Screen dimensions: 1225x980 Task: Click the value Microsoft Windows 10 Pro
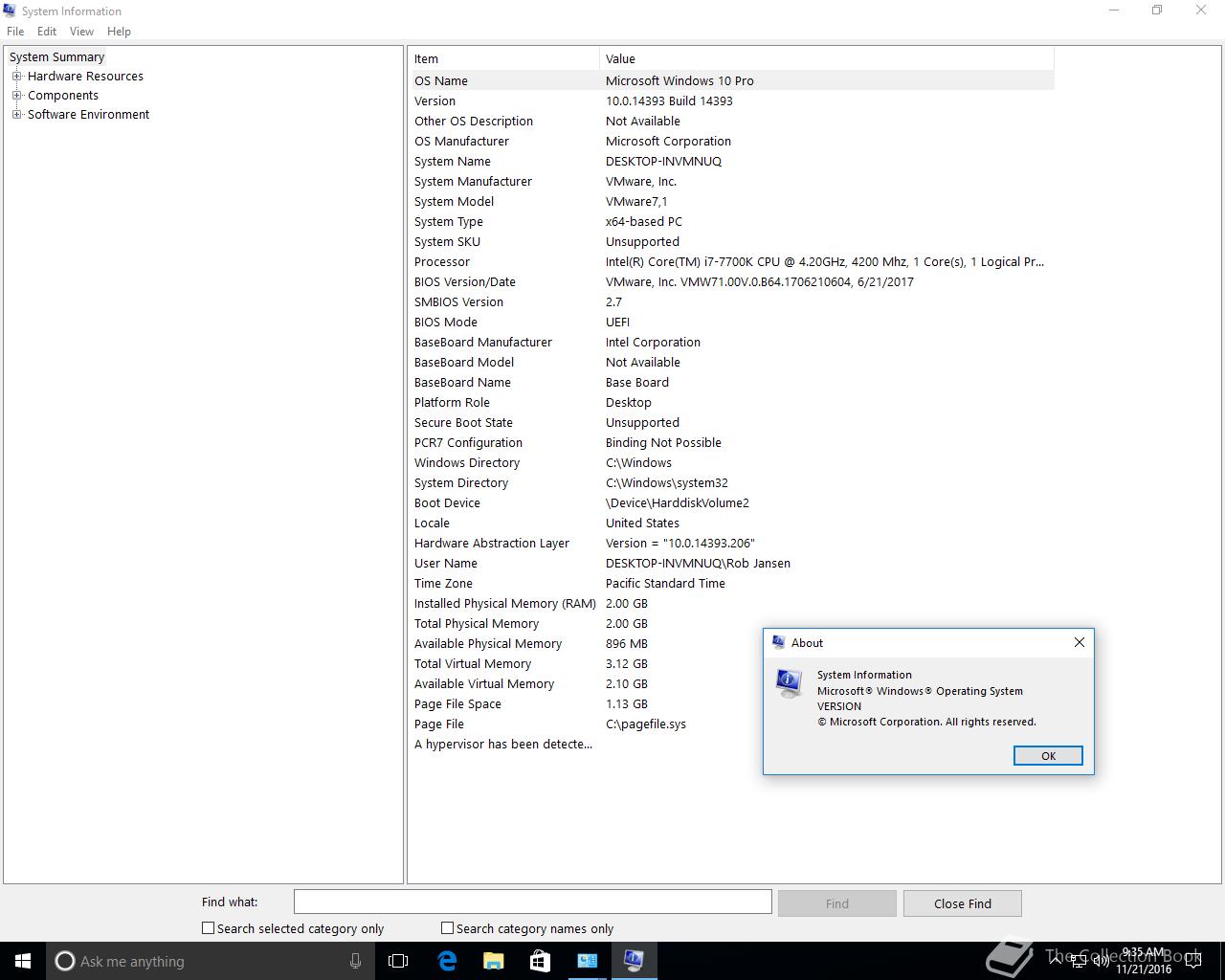[x=679, y=80]
